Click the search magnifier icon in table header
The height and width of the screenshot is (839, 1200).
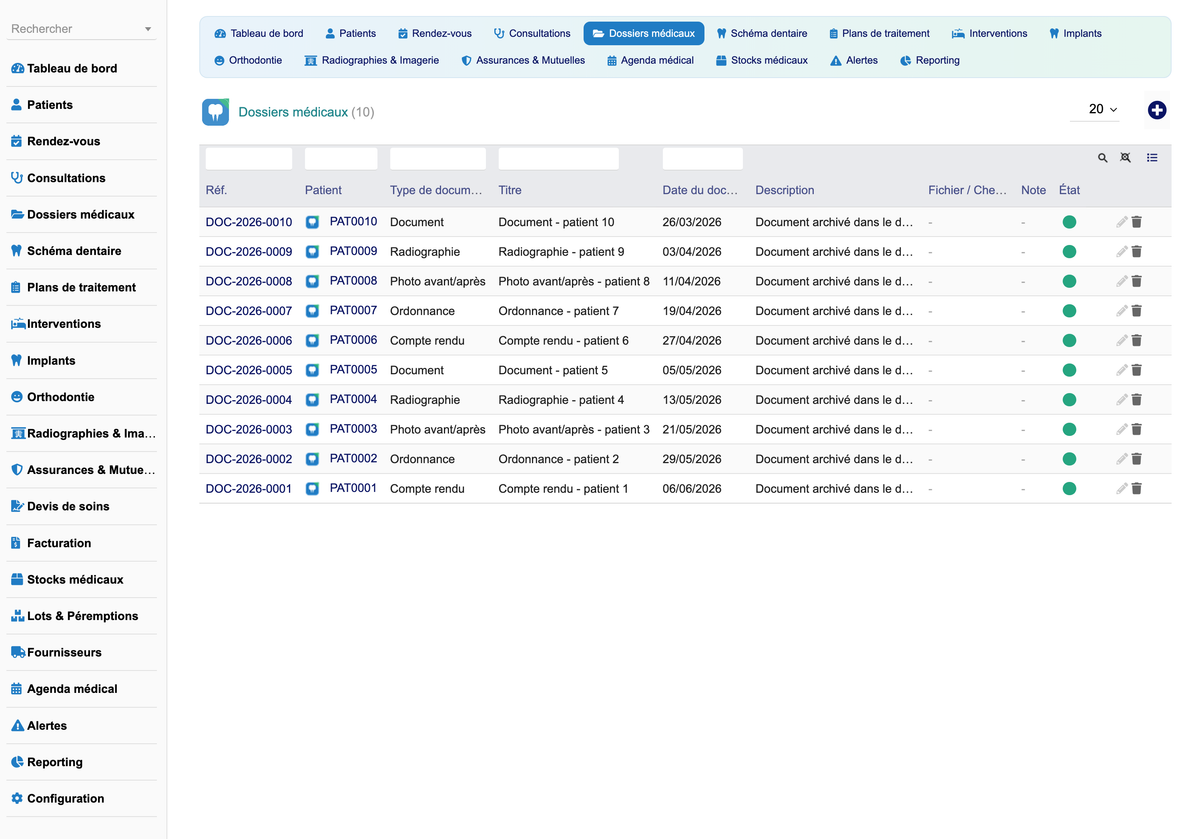[1103, 158]
